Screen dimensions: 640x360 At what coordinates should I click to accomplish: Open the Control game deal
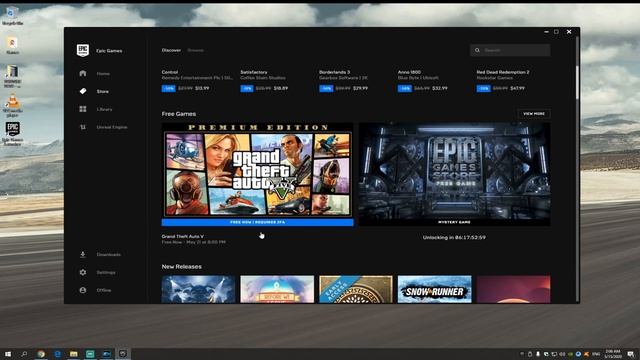(197, 80)
